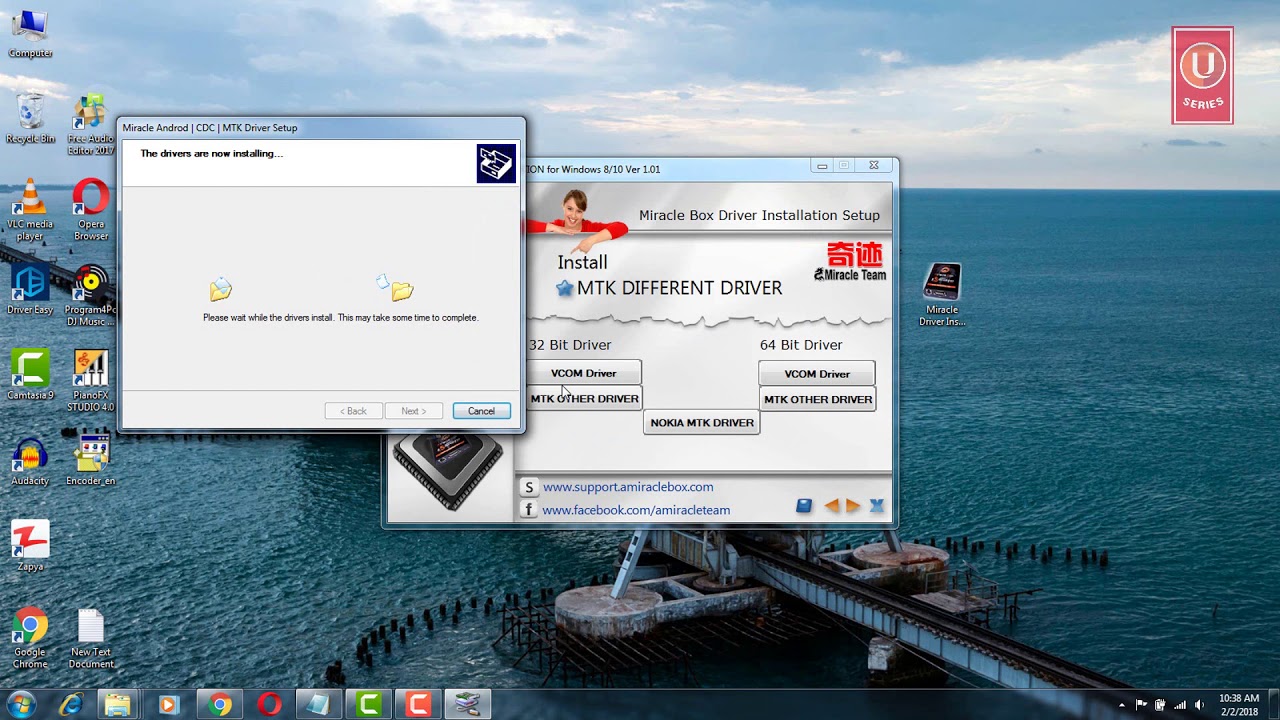Click the Facebook icon in Miracle Box window
1280x720 pixels.
(529, 510)
